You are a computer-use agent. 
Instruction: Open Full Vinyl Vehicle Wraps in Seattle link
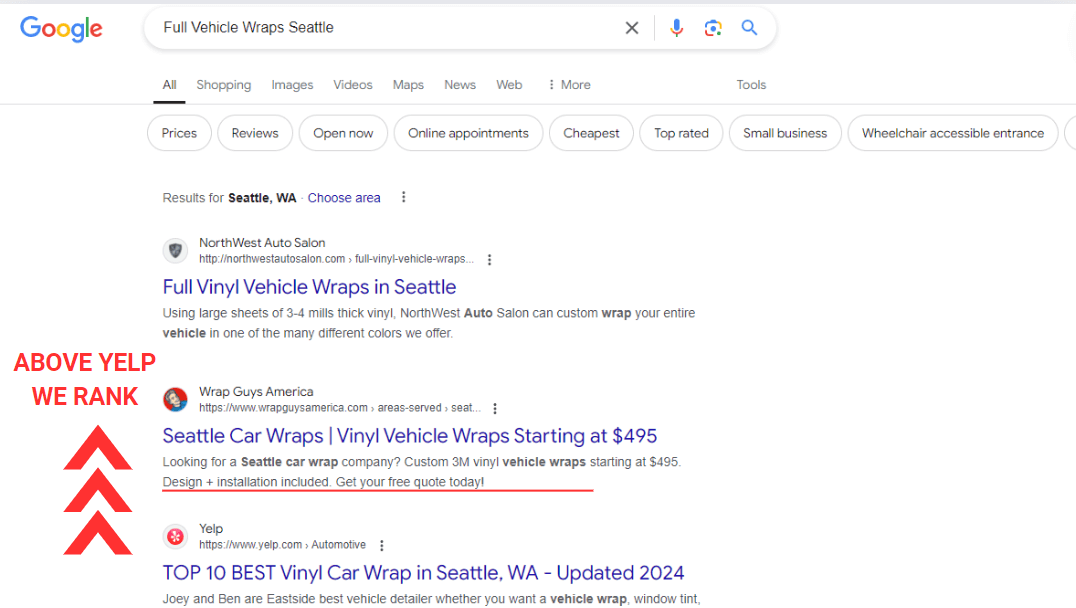pyautogui.click(x=309, y=287)
